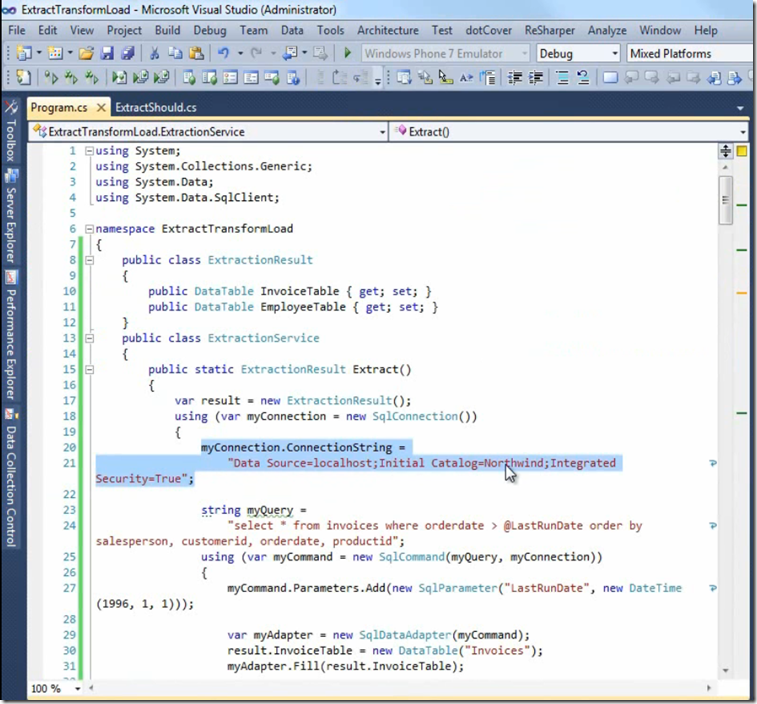757x704 pixels.
Task: Open the ReSharper menu
Action: tap(549, 30)
